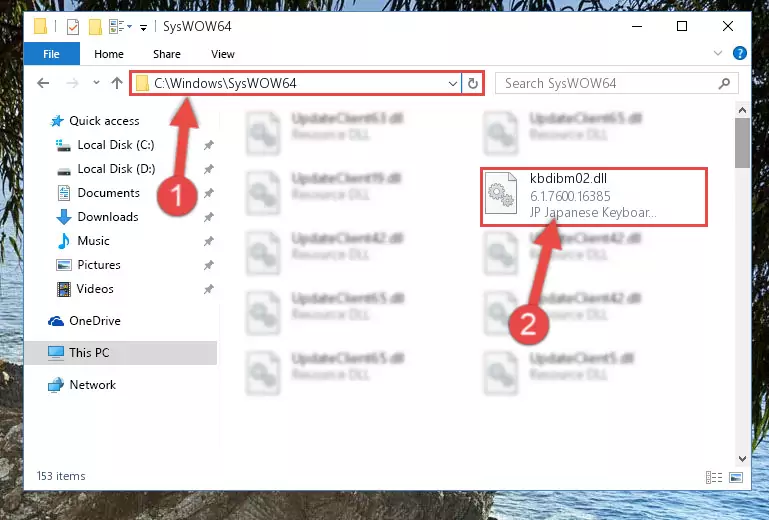Select Network in navigation pane
Screen dimensions: 769x520
[82, 385]
